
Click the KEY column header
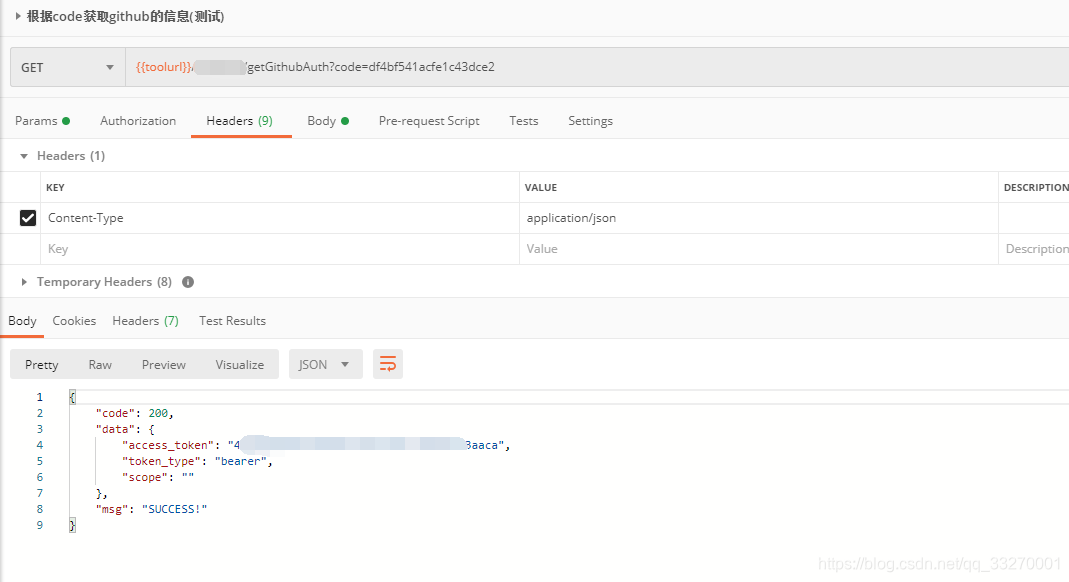pyautogui.click(x=55, y=187)
